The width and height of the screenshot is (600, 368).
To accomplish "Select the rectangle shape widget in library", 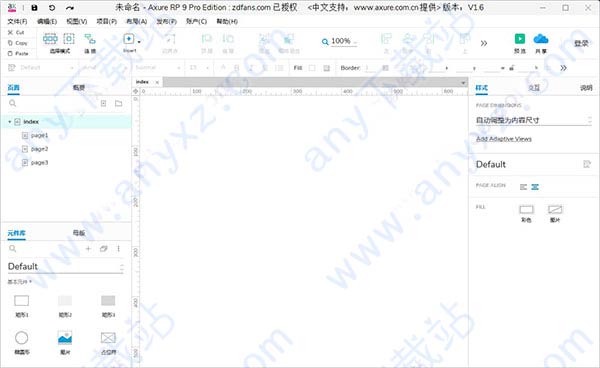I will point(21,301).
